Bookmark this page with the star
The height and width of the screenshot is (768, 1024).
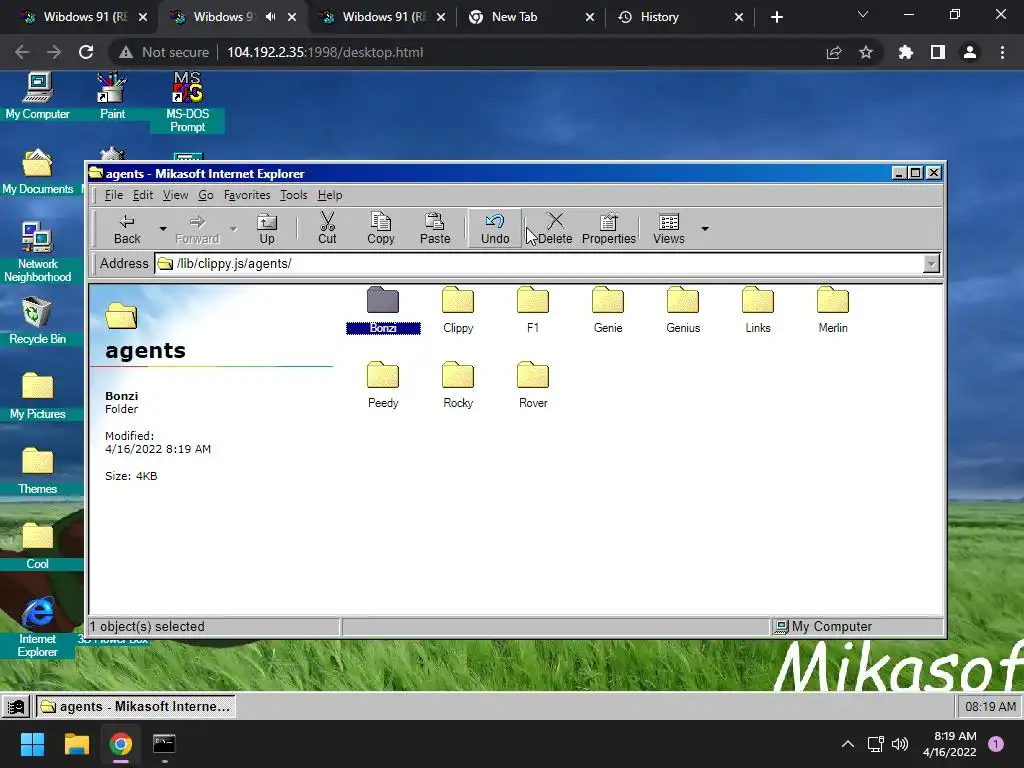click(866, 52)
